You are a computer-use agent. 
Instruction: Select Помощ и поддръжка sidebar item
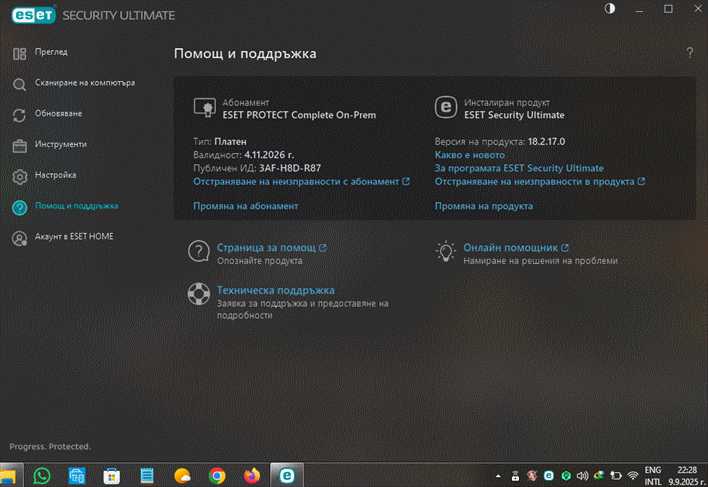click(76, 206)
